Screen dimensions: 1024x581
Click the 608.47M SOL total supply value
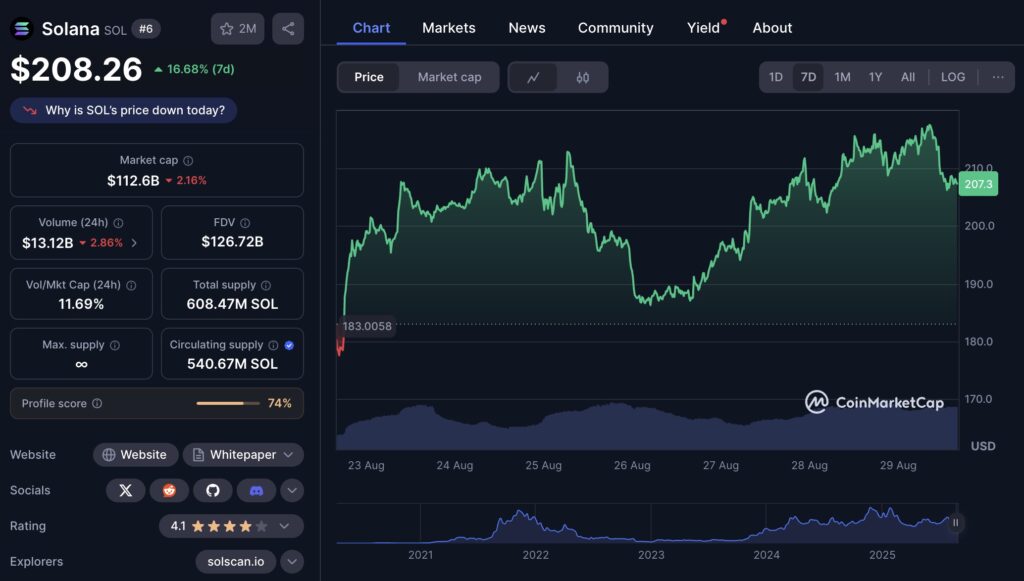(232, 304)
